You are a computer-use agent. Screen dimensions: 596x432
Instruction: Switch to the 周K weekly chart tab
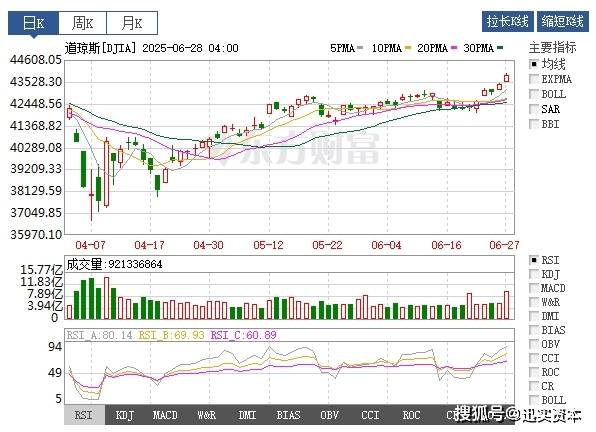pyautogui.click(x=82, y=23)
